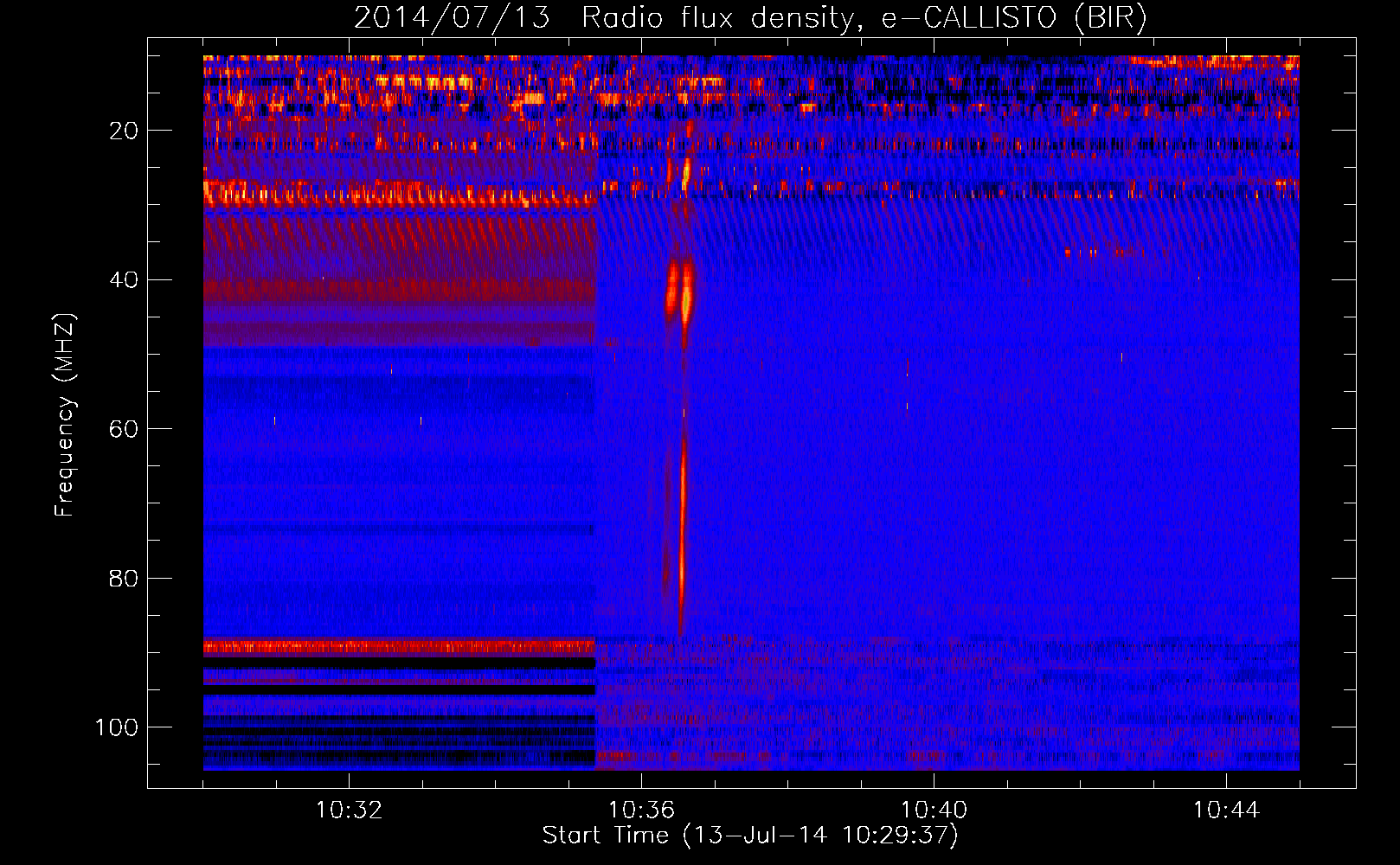Viewport: 1400px width, 865px height.
Task: Click the "10:32" time tick label
Action: 349,811
